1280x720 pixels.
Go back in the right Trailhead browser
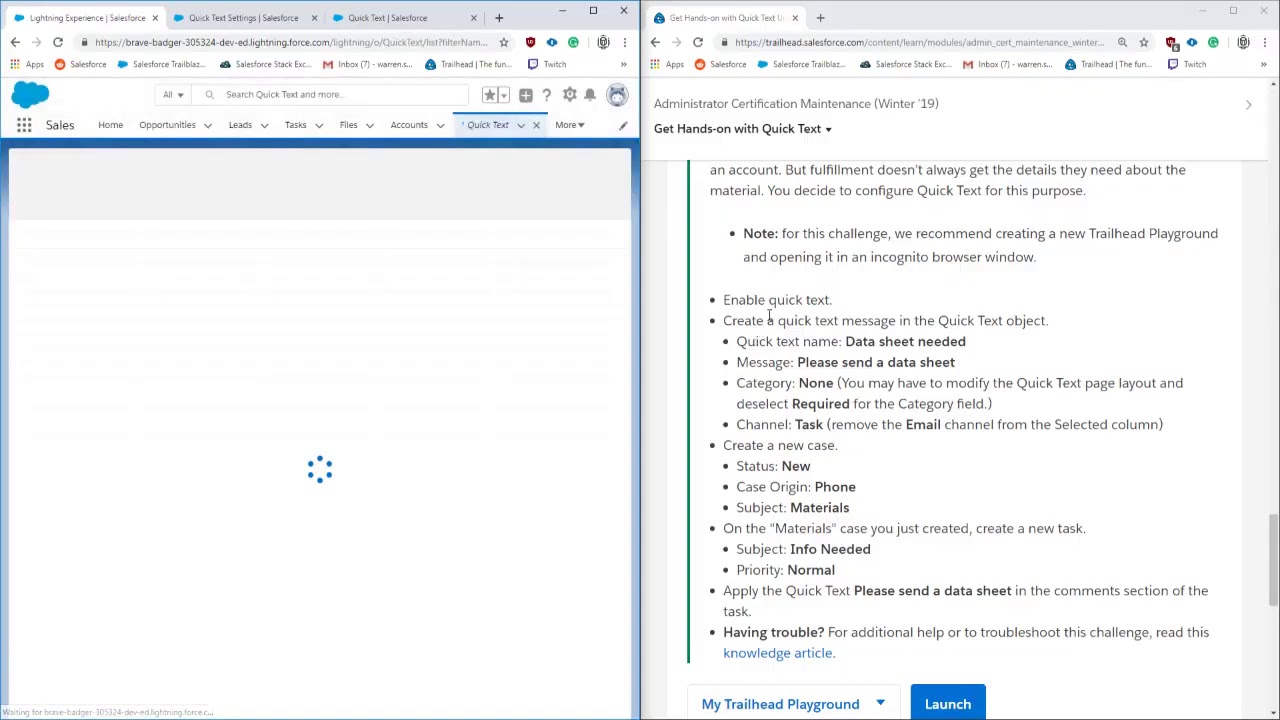[x=655, y=42]
